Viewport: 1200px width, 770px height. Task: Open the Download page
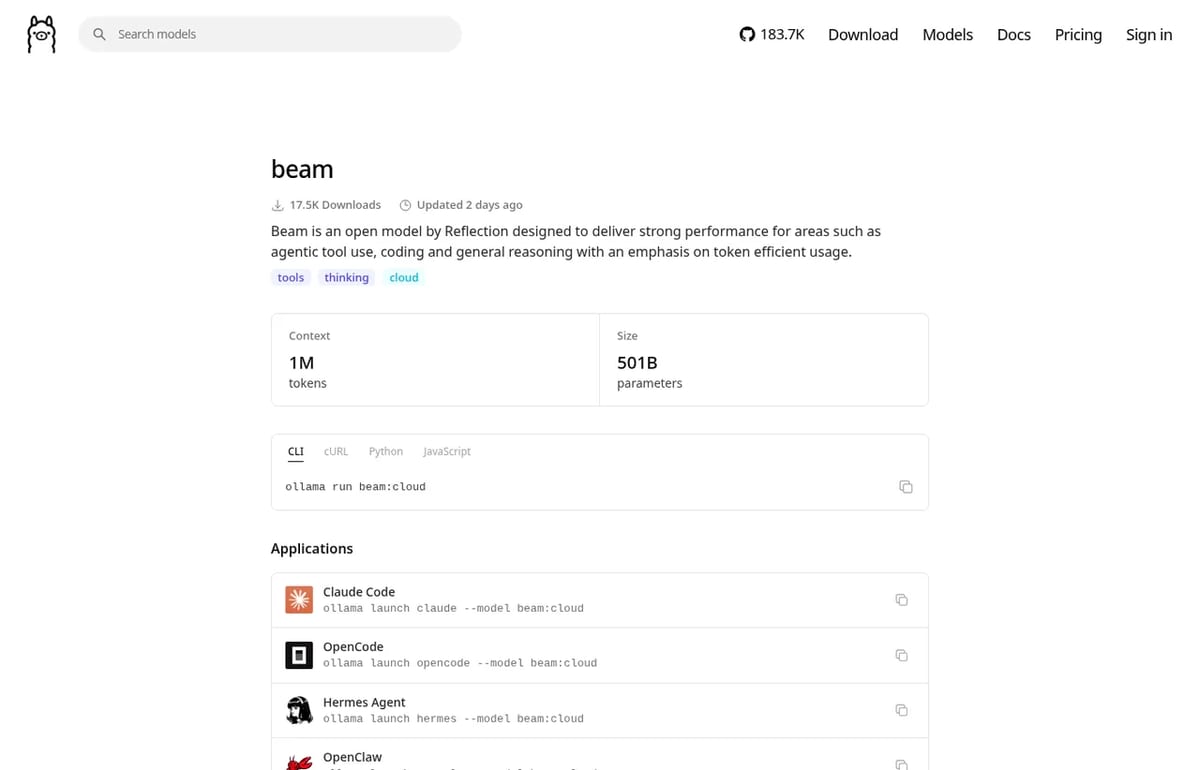pos(863,34)
